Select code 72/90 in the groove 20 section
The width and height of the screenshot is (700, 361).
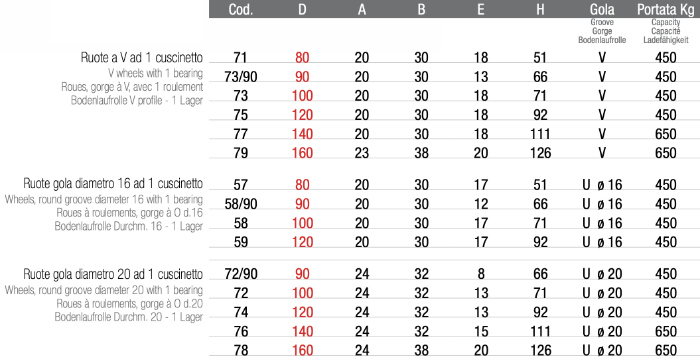point(241,274)
